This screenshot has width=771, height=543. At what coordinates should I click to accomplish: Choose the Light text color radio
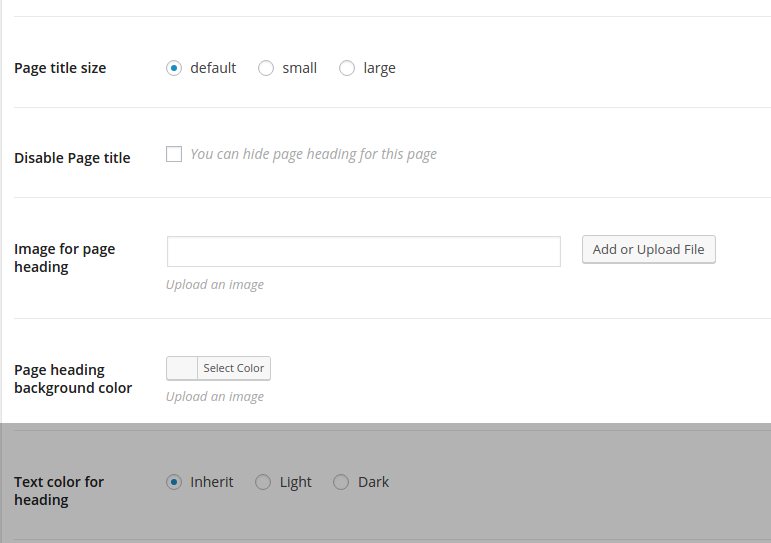click(x=263, y=482)
